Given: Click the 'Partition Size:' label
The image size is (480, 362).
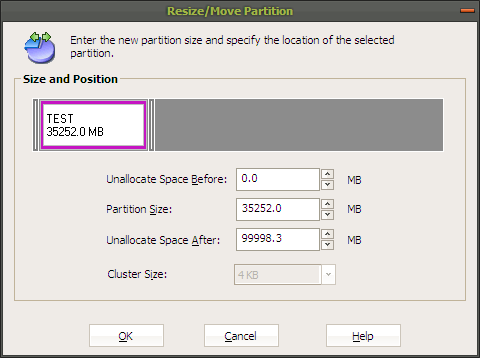Looking at the screenshot, I should [x=139, y=209].
